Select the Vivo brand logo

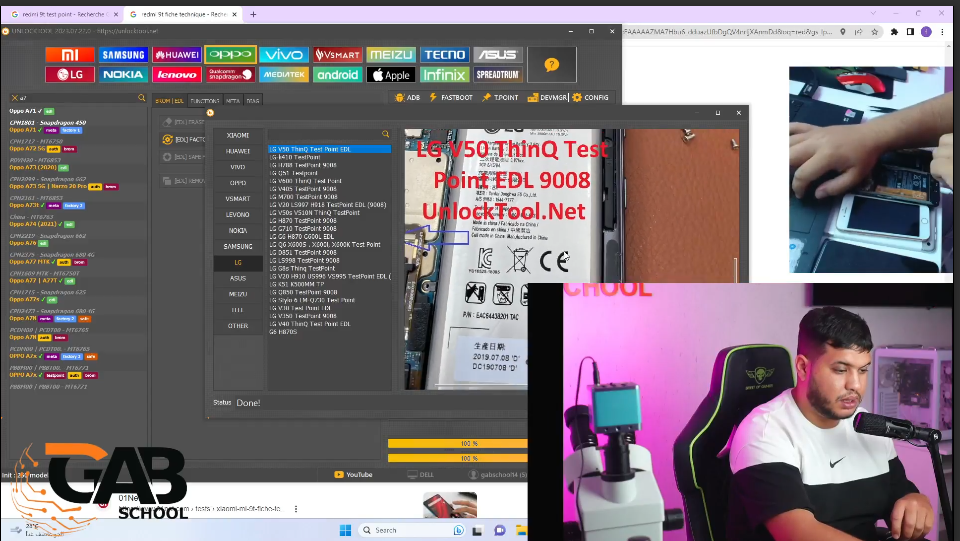[x=283, y=55]
